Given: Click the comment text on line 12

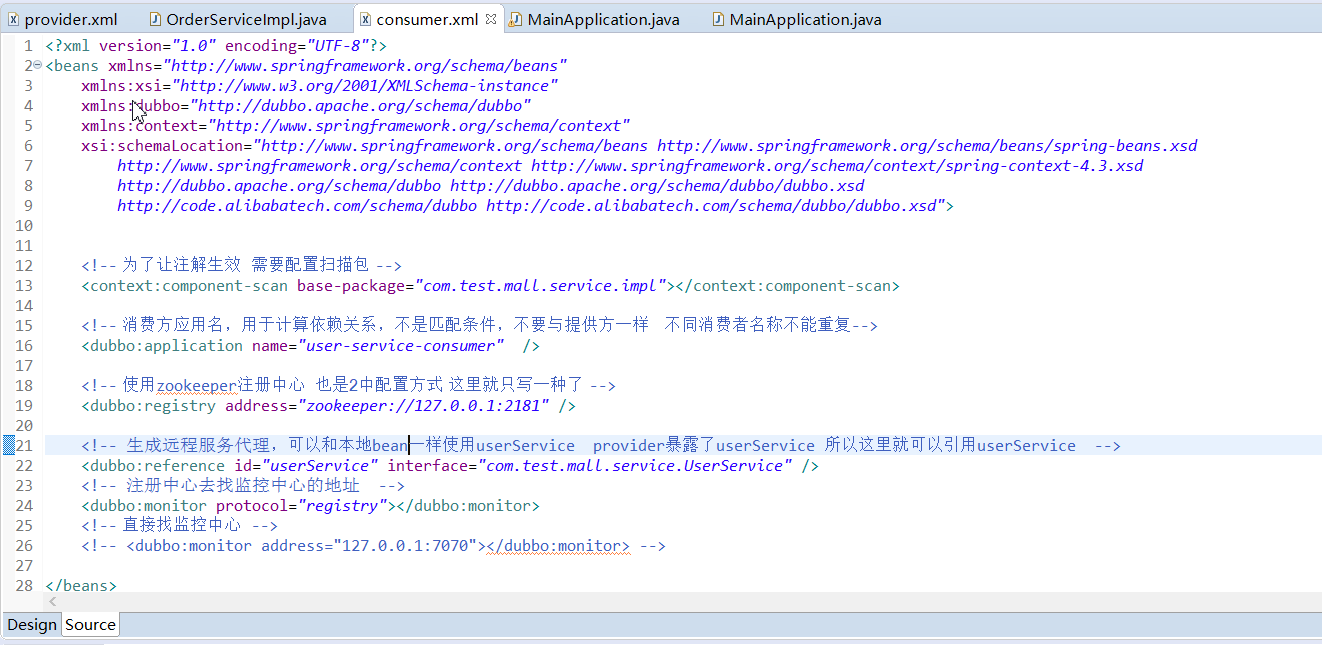Looking at the screenshot, I should (x=241, y=266).
